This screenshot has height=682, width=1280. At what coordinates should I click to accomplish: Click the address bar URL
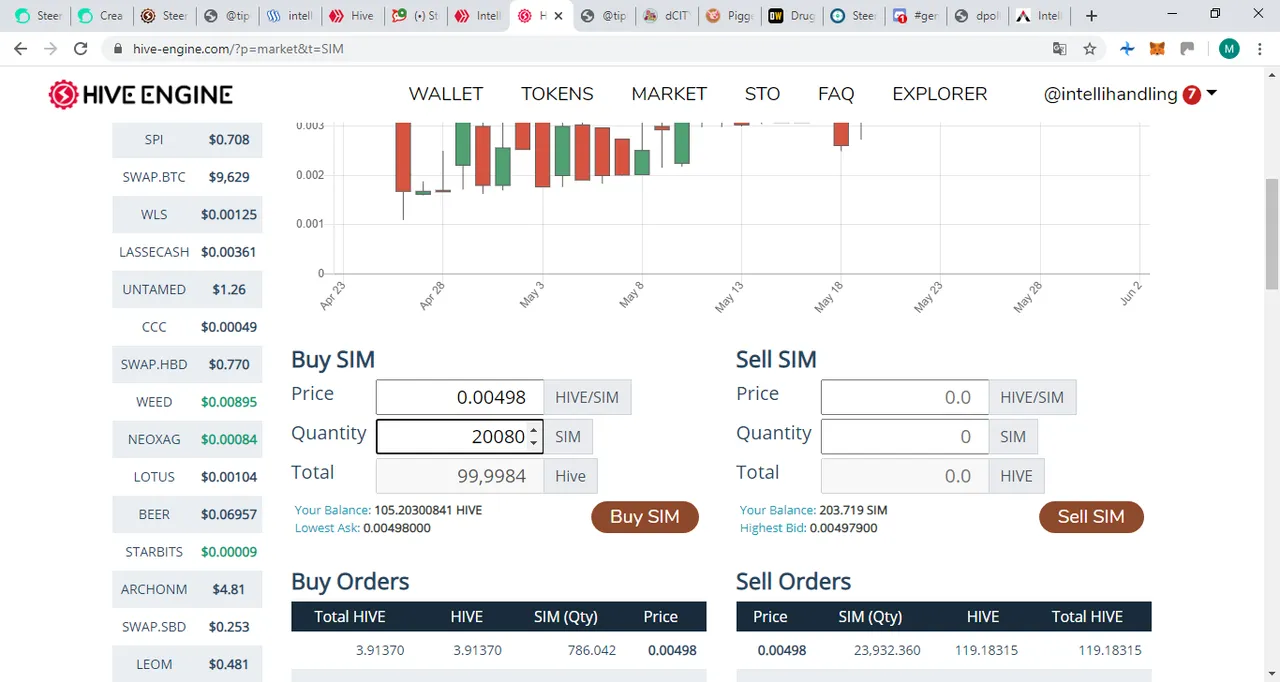point(238,48)
